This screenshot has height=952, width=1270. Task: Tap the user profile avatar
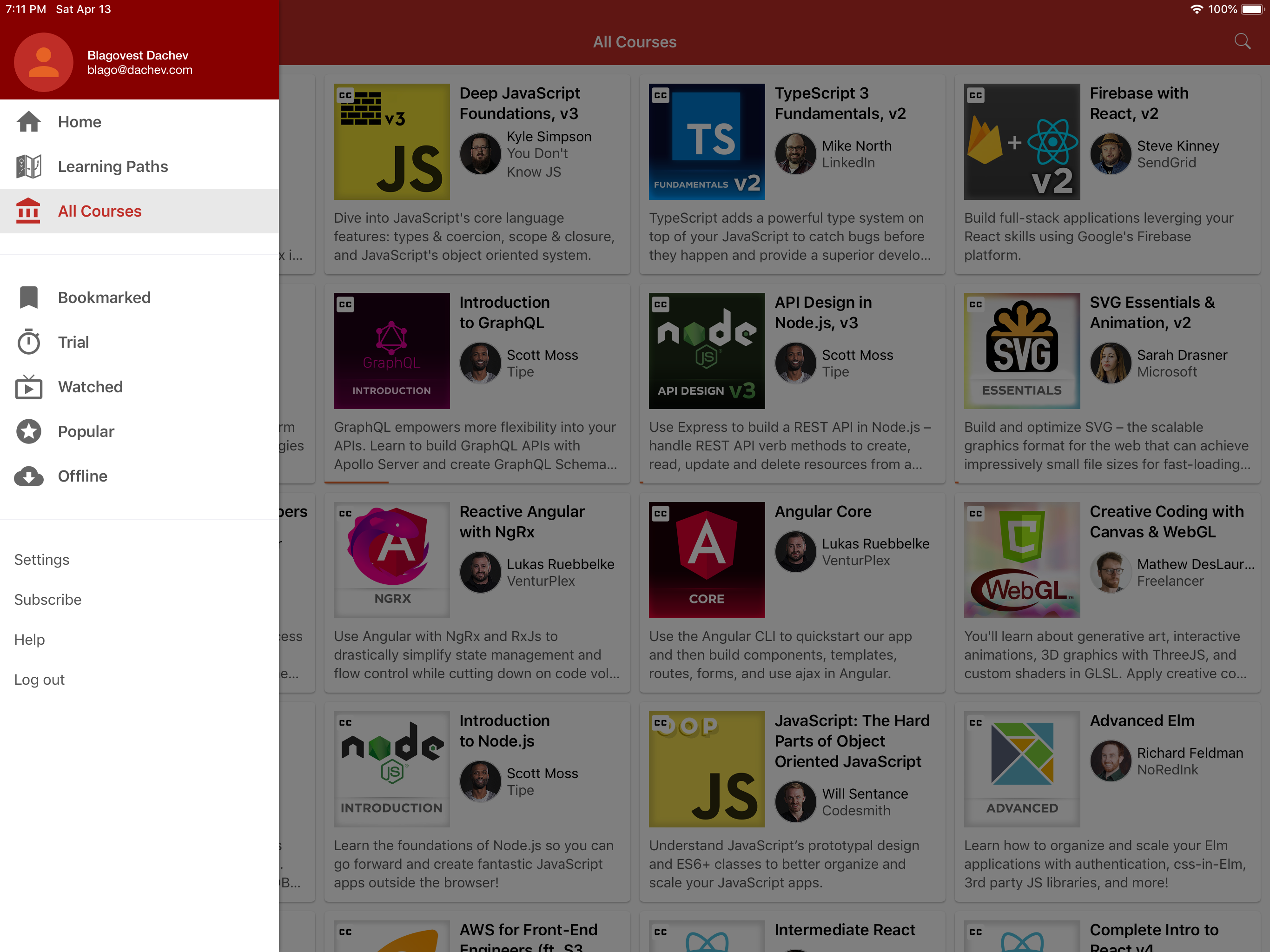[44, 62]
